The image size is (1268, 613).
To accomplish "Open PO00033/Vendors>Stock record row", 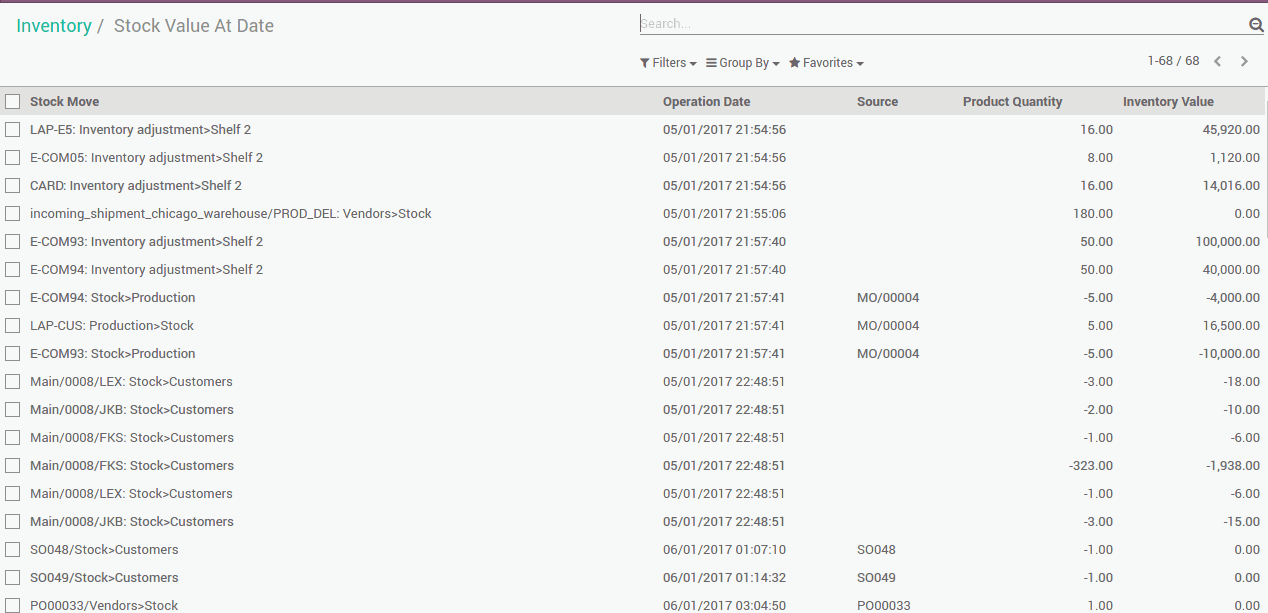I will pyautogui.click(x=104, y=605).
